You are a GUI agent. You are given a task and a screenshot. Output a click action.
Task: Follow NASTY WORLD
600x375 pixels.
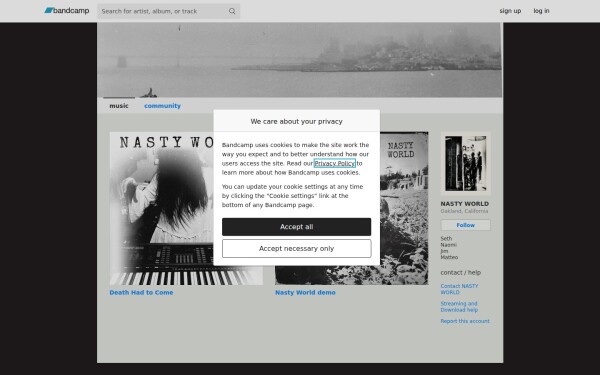[466, 225]
